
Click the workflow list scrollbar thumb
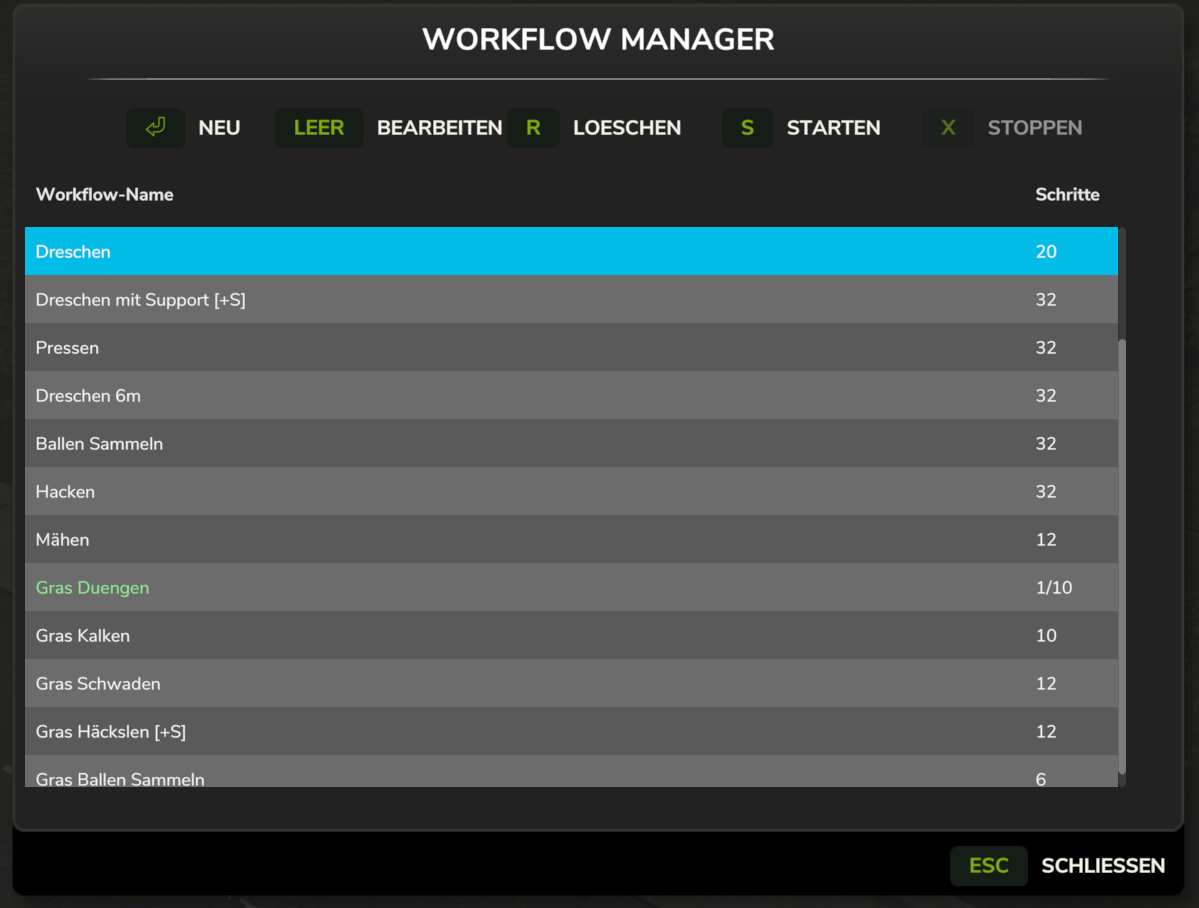[x=1123, y=556]
